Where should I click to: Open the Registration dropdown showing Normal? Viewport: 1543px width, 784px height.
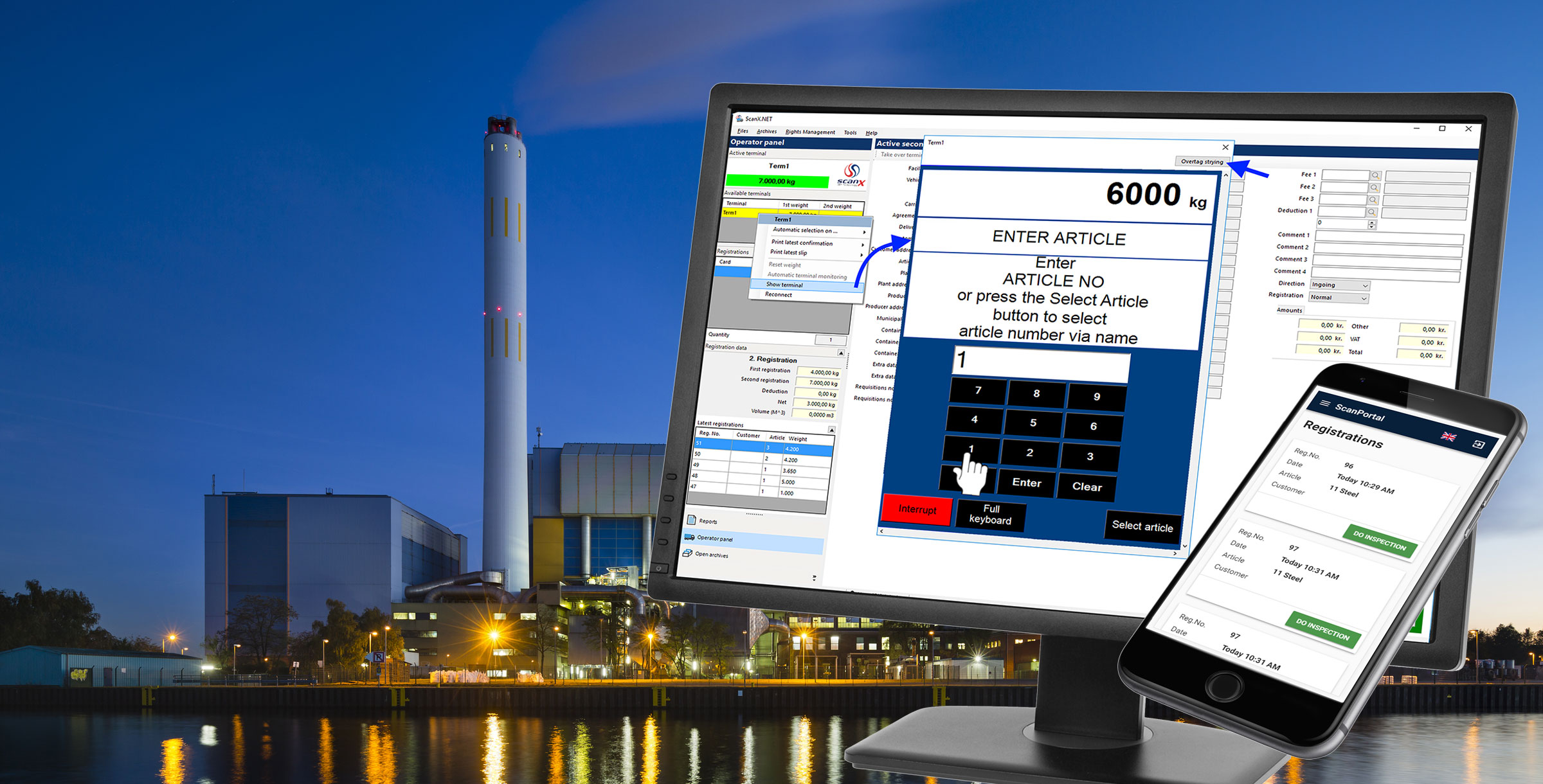pos(1339,298)
